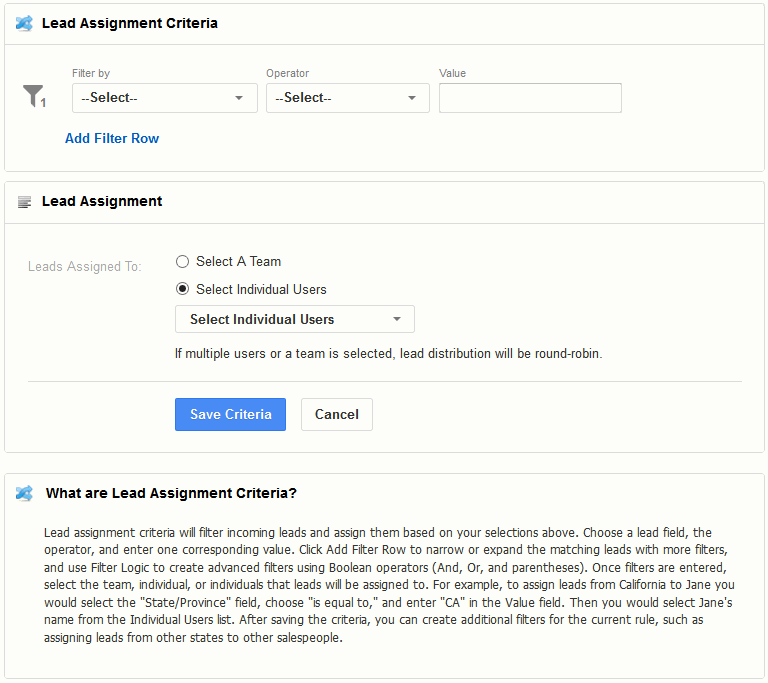Click the shuffle icon beside Lead Assignment Criteria

(x=24, y=23)
